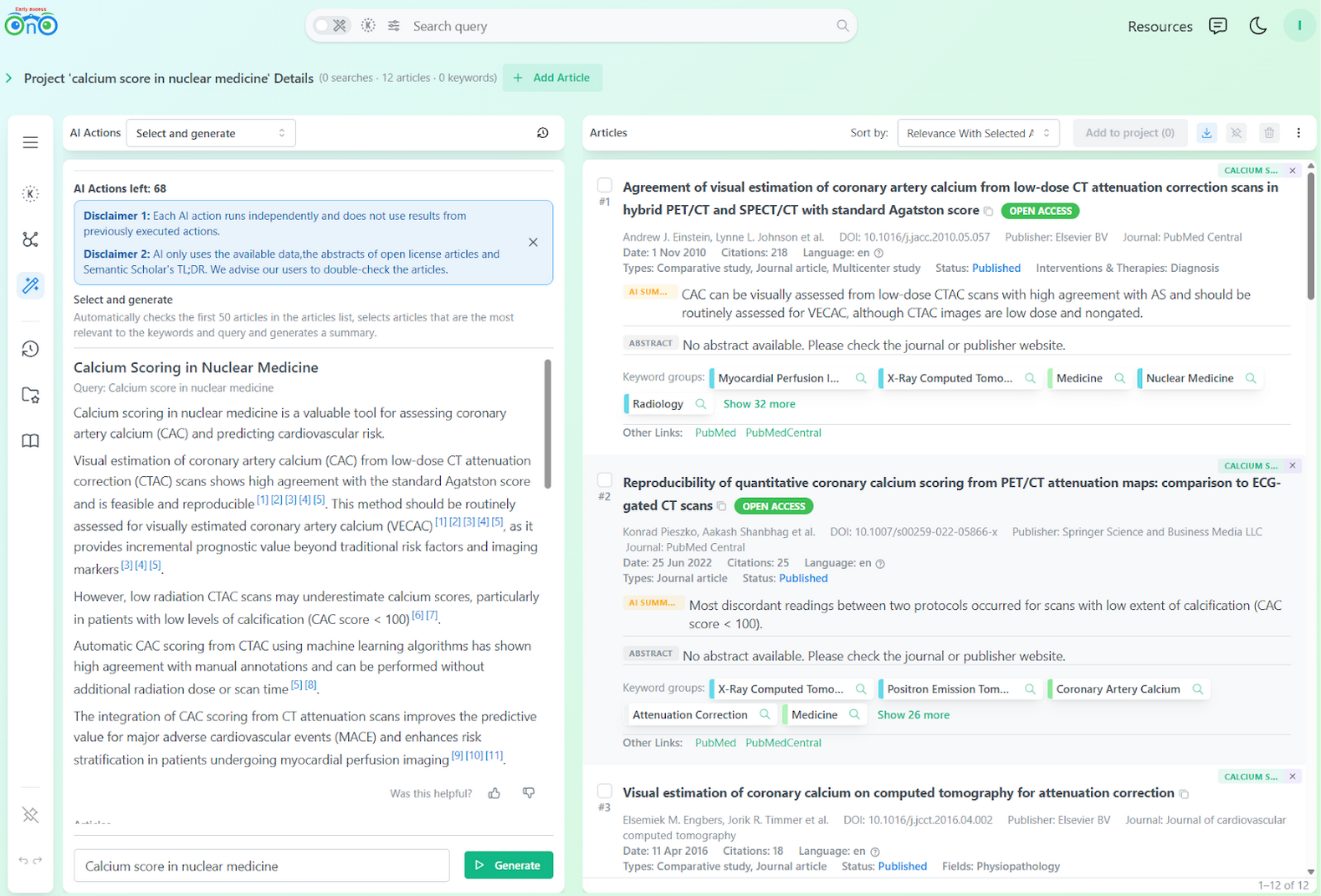Open the articles more options menu
Screen dimensions: 1321x896
click(x=1298, y=133)
